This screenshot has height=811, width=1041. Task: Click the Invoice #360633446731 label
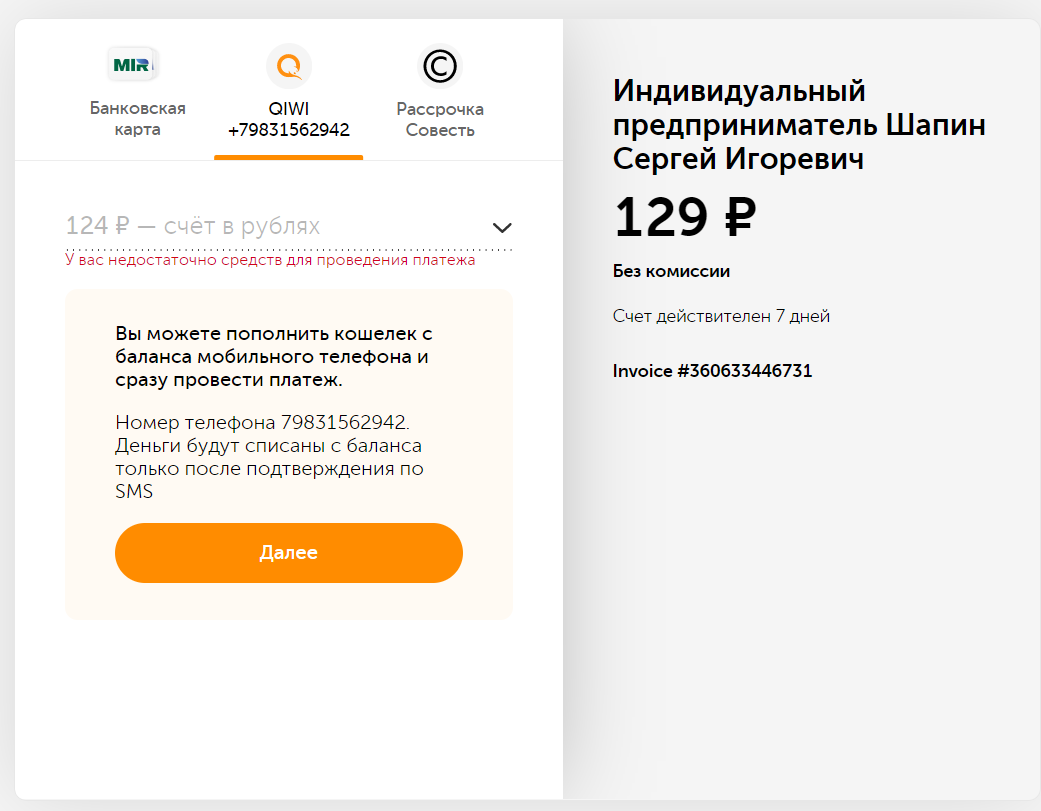(x=712, y=370)
